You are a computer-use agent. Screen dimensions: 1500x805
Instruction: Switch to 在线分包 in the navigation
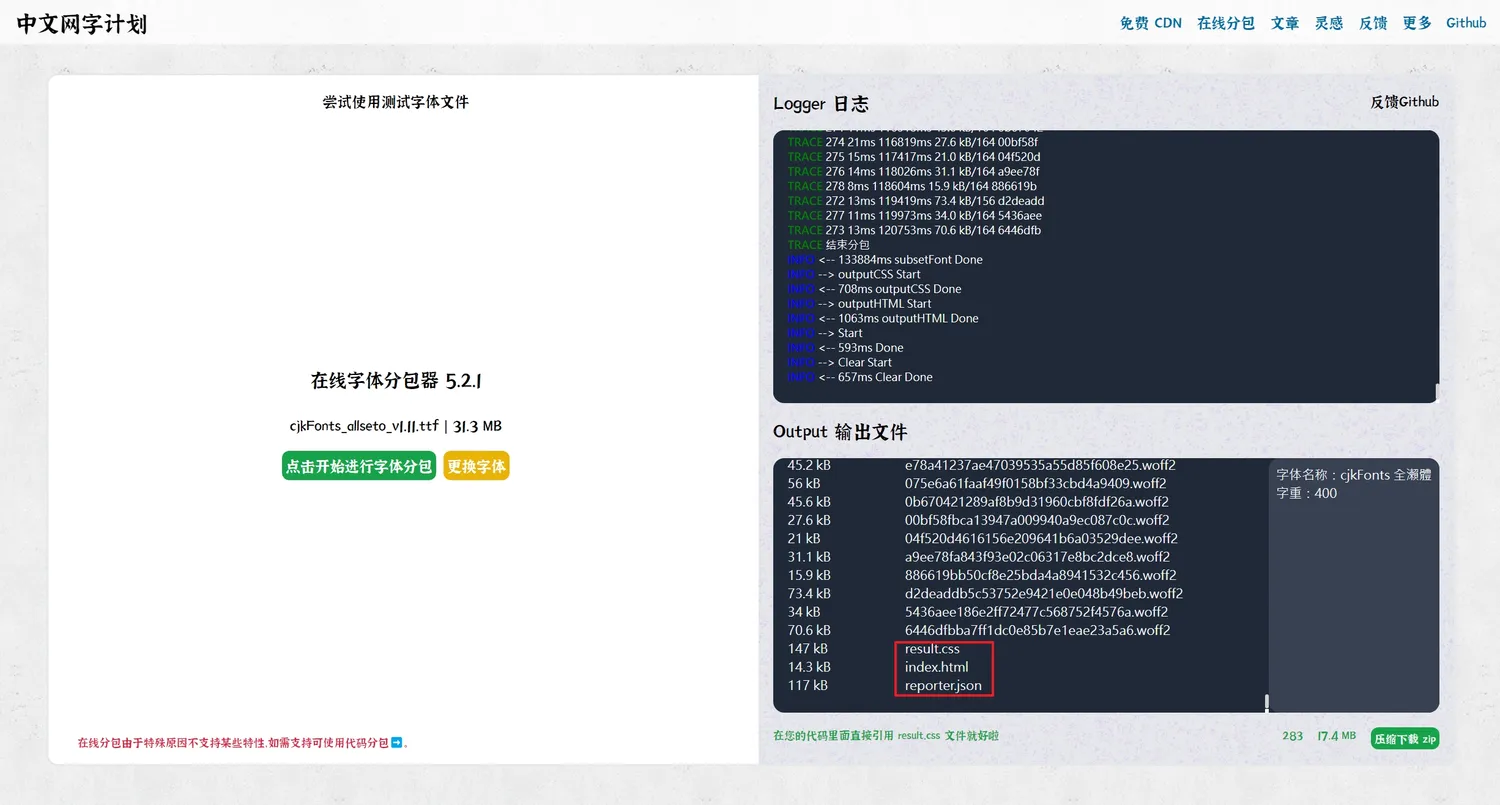point(1225,22)
